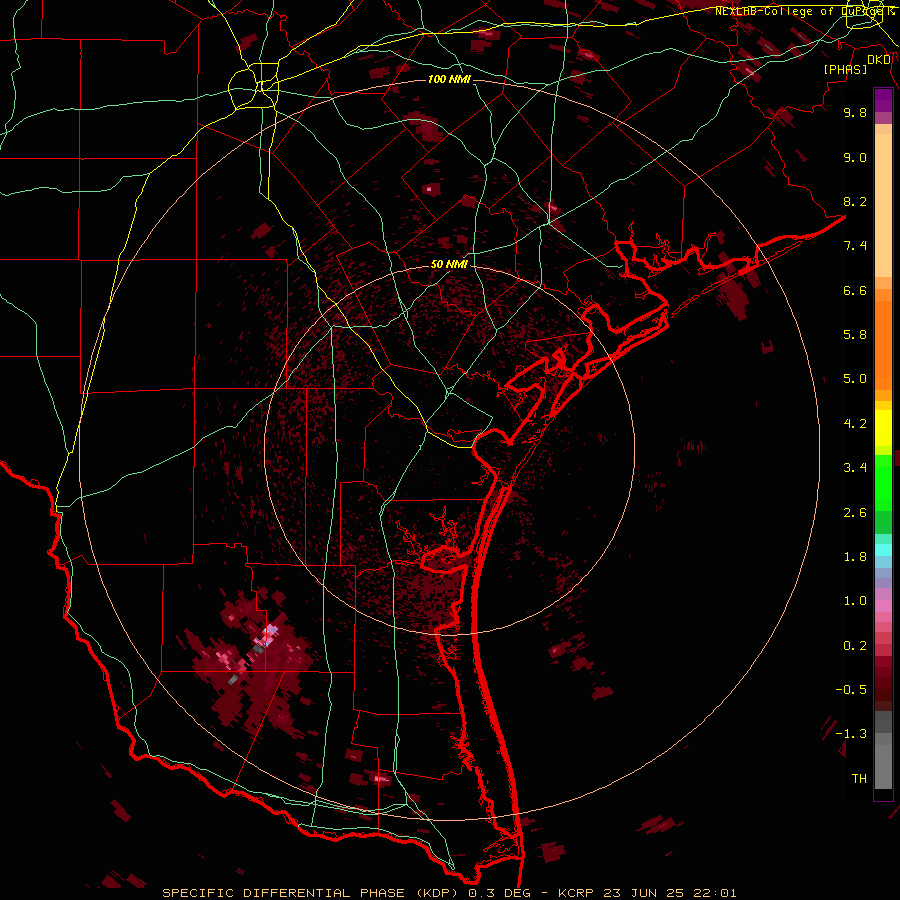Click the "100 NMI" range ring label

pyautogui.click(x=449, y=79)
